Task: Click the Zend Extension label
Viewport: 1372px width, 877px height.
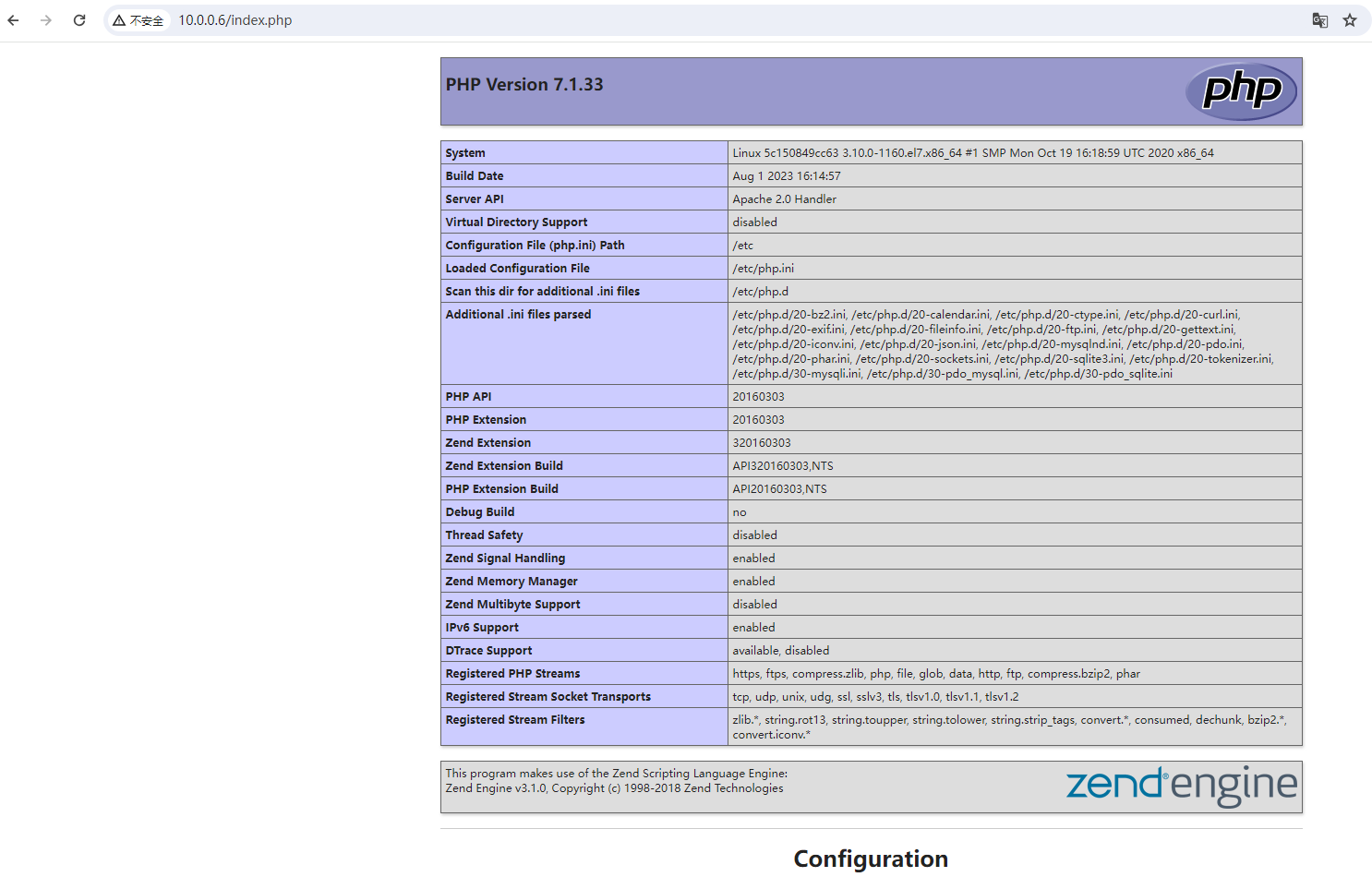Action: [488, 443]
